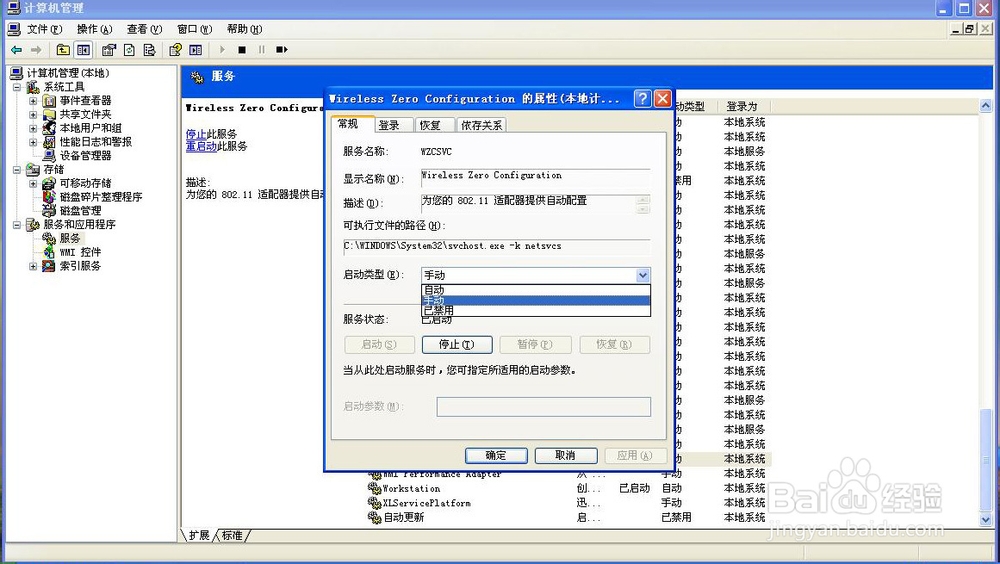
Task: Expand the 可移动存储 tree node
Action: tap(33, 183)
